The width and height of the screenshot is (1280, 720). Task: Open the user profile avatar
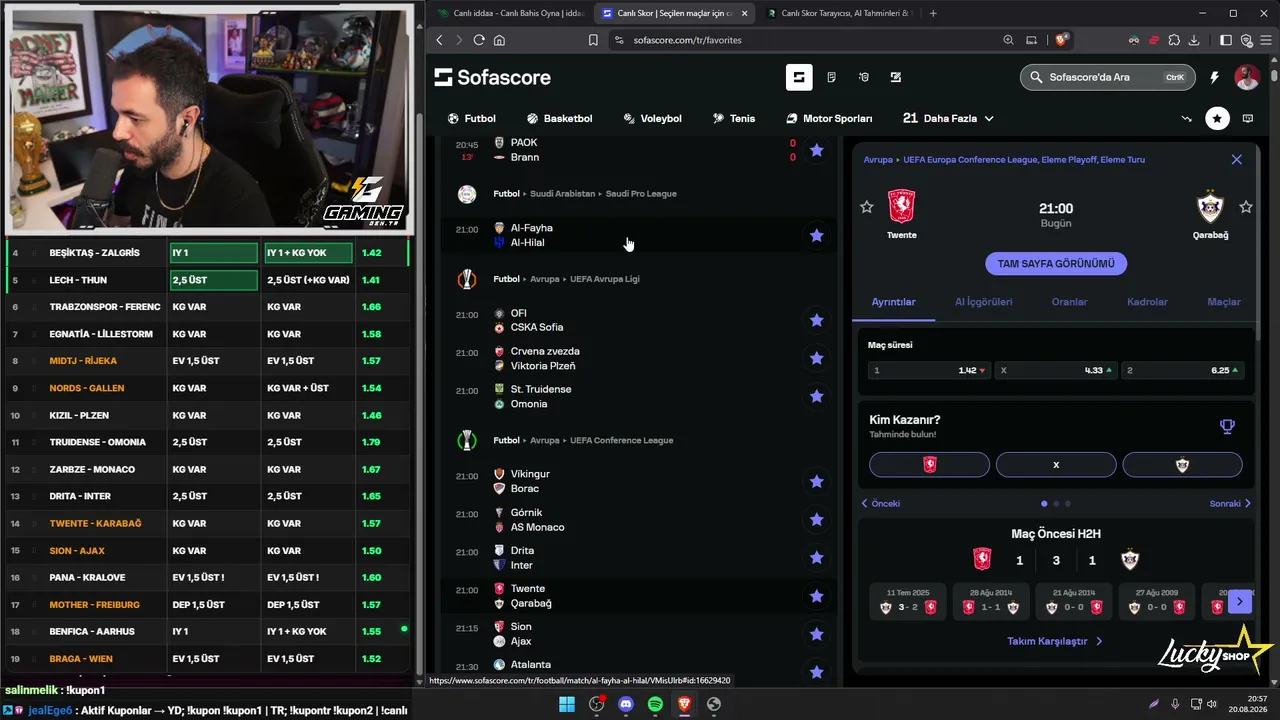click(x=1246, y=77)
